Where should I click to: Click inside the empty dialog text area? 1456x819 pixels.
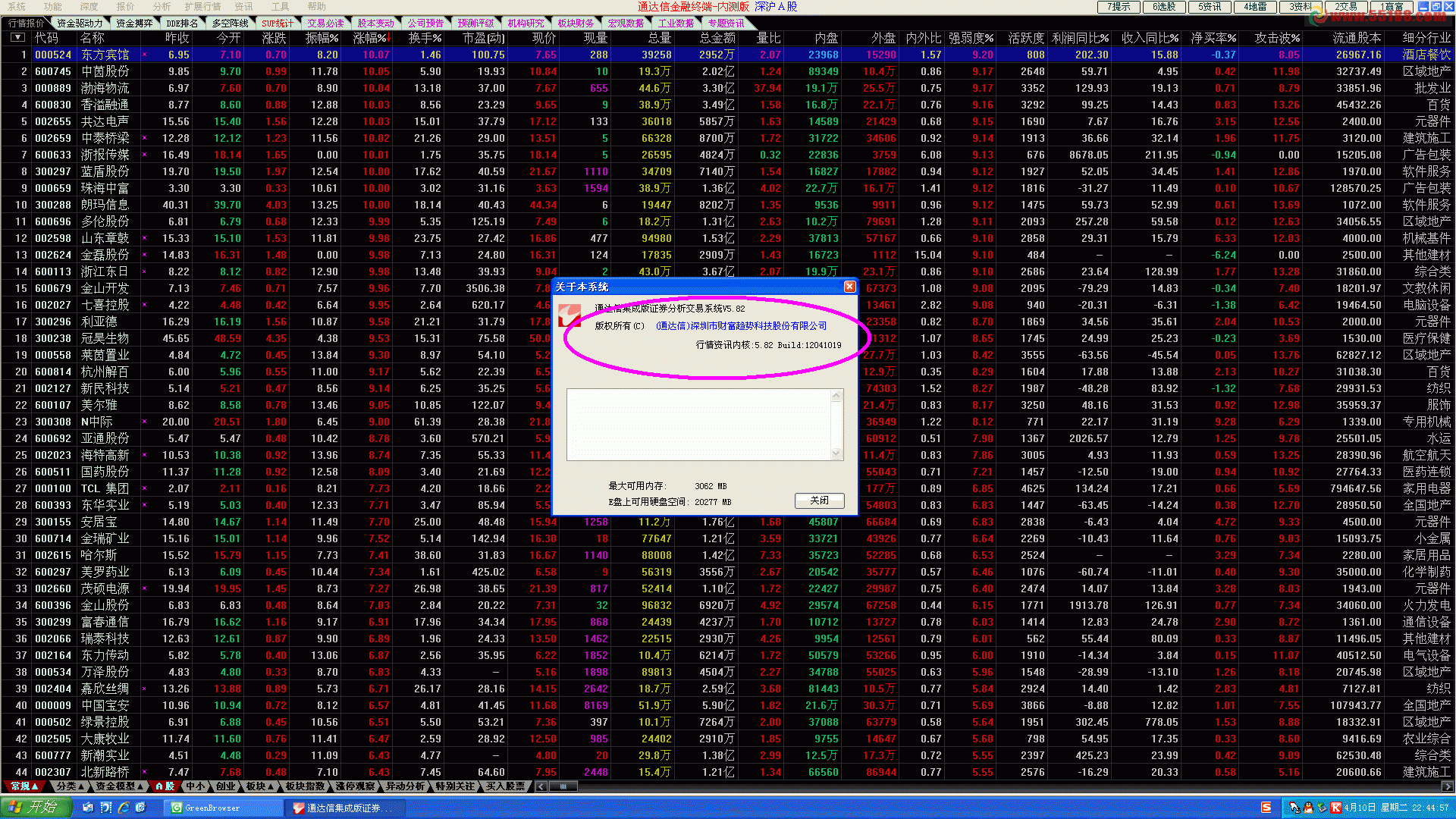coord(698,425)
